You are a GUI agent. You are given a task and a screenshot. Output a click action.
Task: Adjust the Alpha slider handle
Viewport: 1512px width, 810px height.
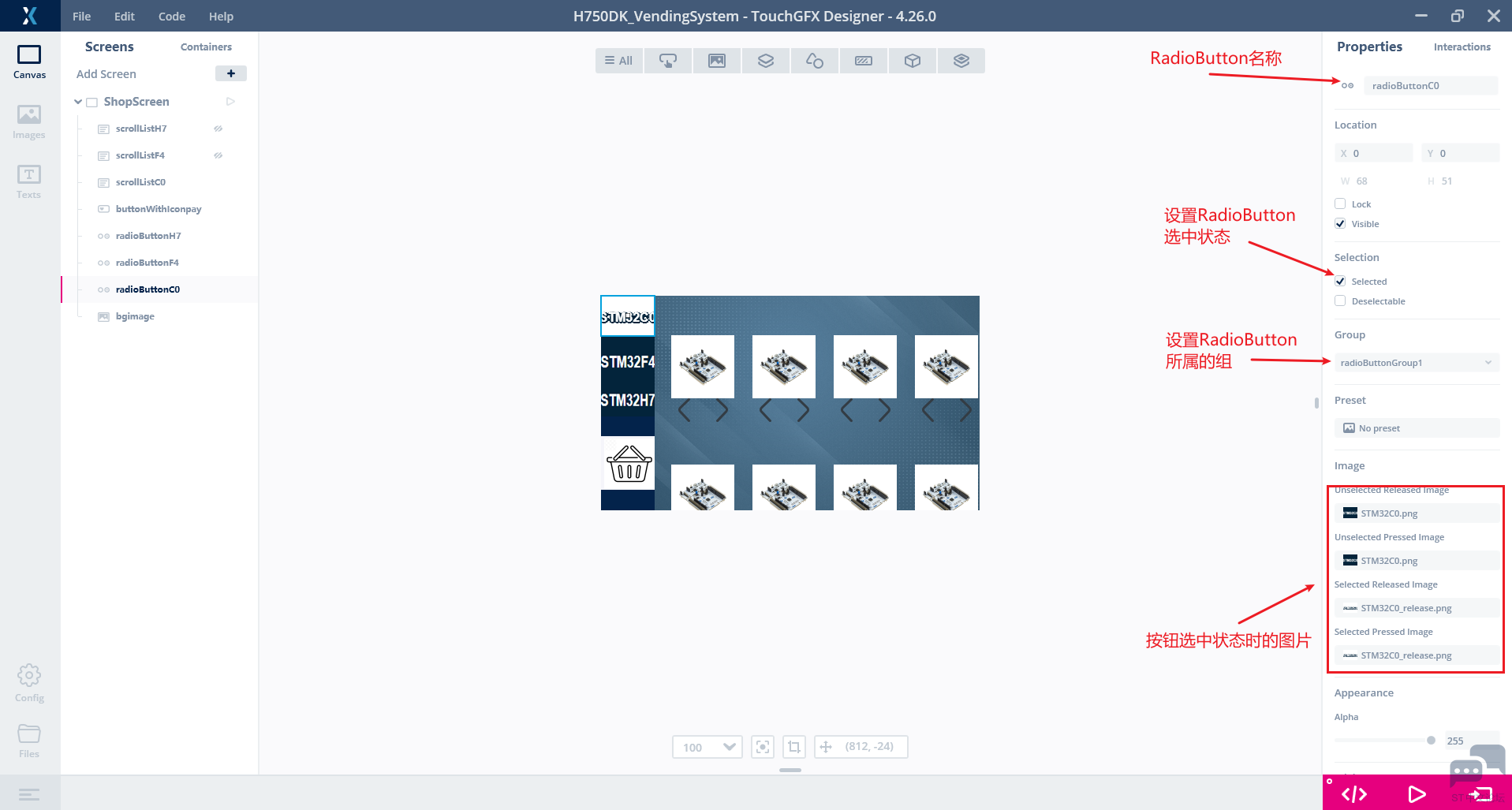pyautogui.click(x=1430, y=740)
